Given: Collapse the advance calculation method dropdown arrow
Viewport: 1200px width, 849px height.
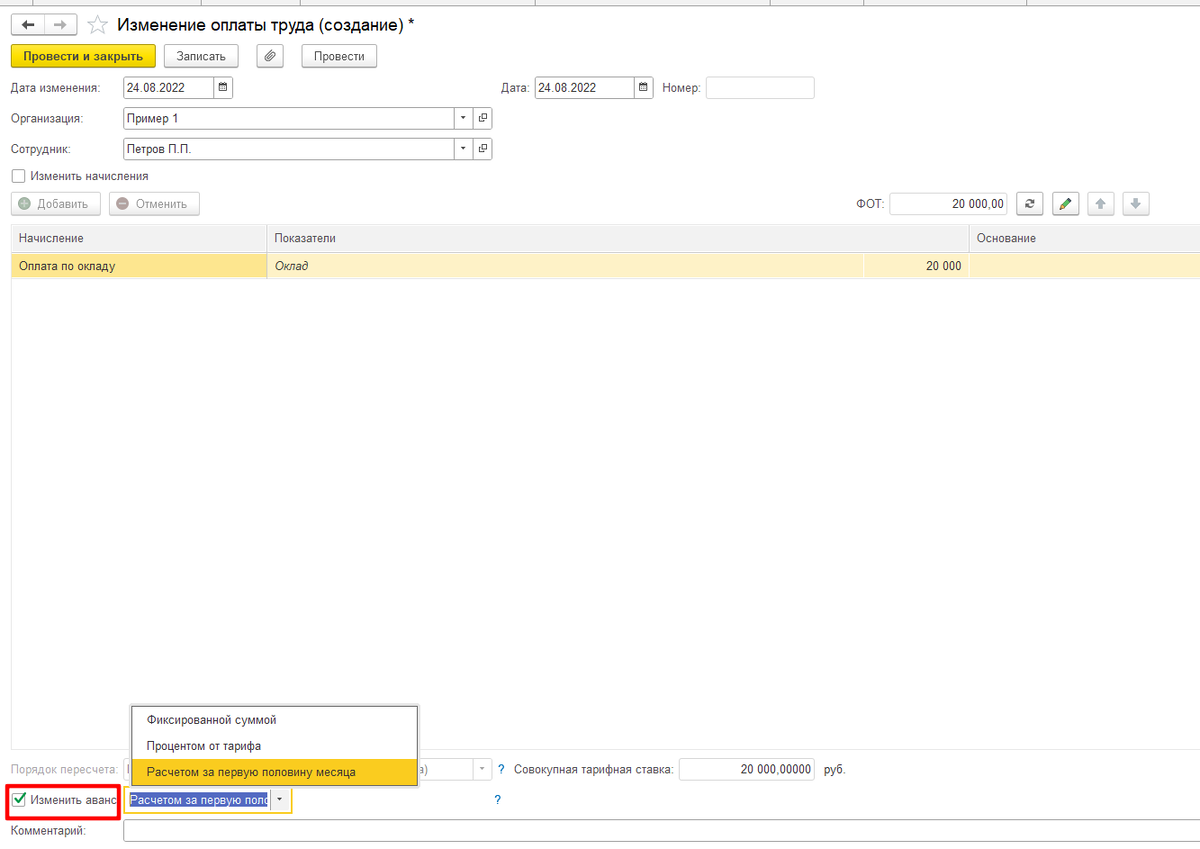Looking at the screenshot, I should (281, 800).
